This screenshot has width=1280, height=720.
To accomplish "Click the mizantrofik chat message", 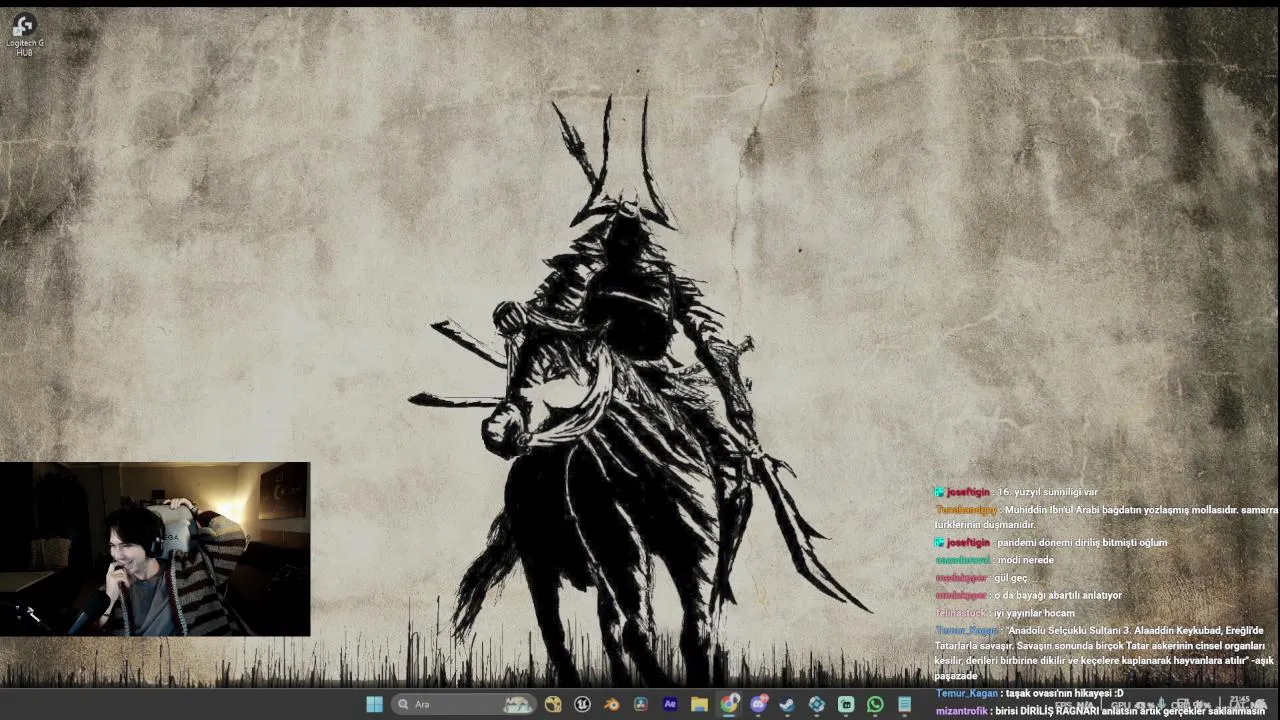I will [x=1100, y=711].
